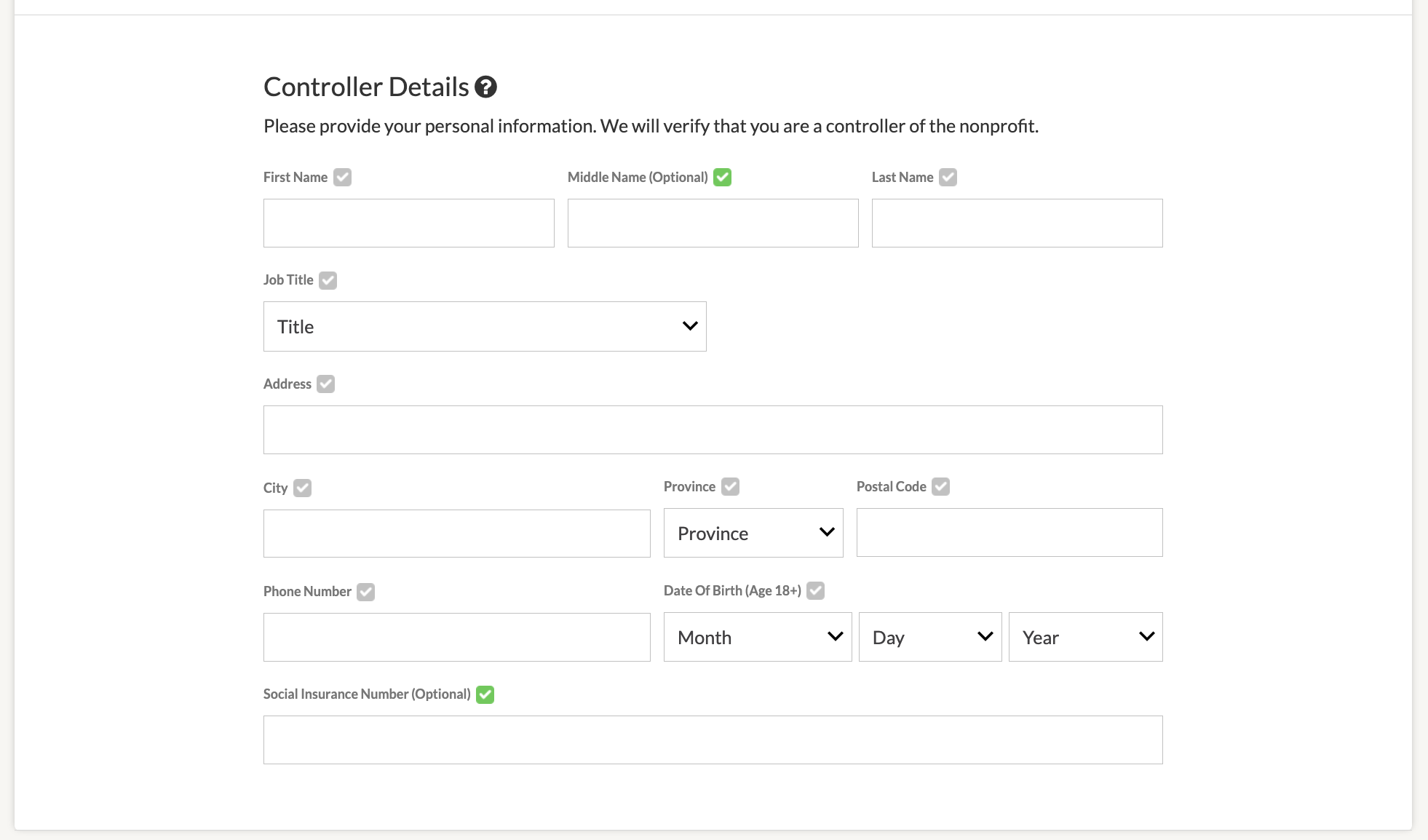
Task: Open the Day birth date dropdown
Action: tap(930, 637)
